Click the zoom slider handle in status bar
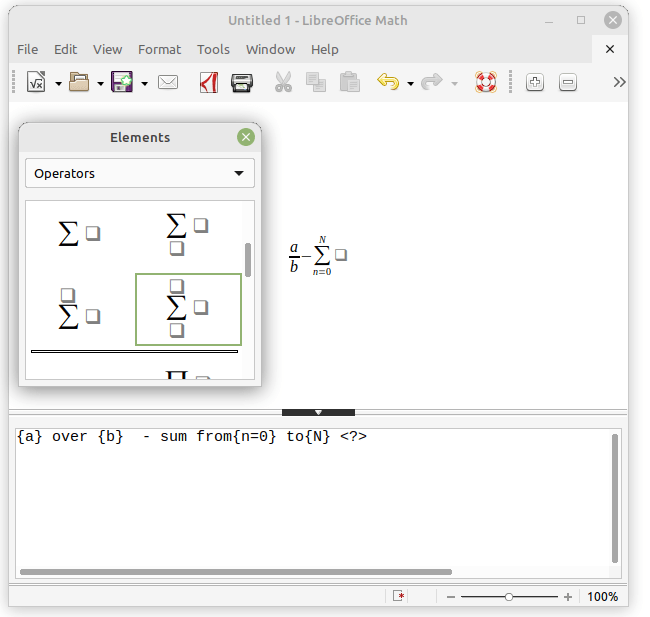This screenshot has height=617, width=650. [509, 597]
